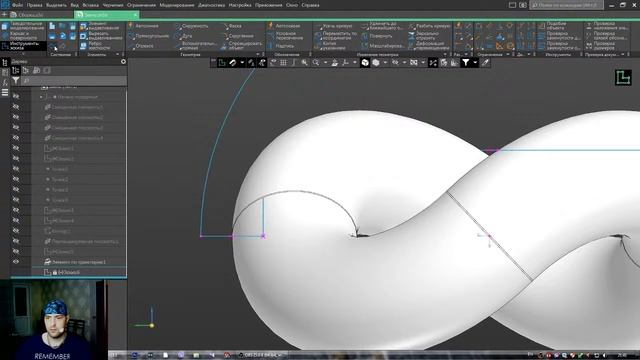Image resolution: width=640 pixels, height=360 pixels.
Task: Expand the Начало координат tree node
Action: [41, 97]
